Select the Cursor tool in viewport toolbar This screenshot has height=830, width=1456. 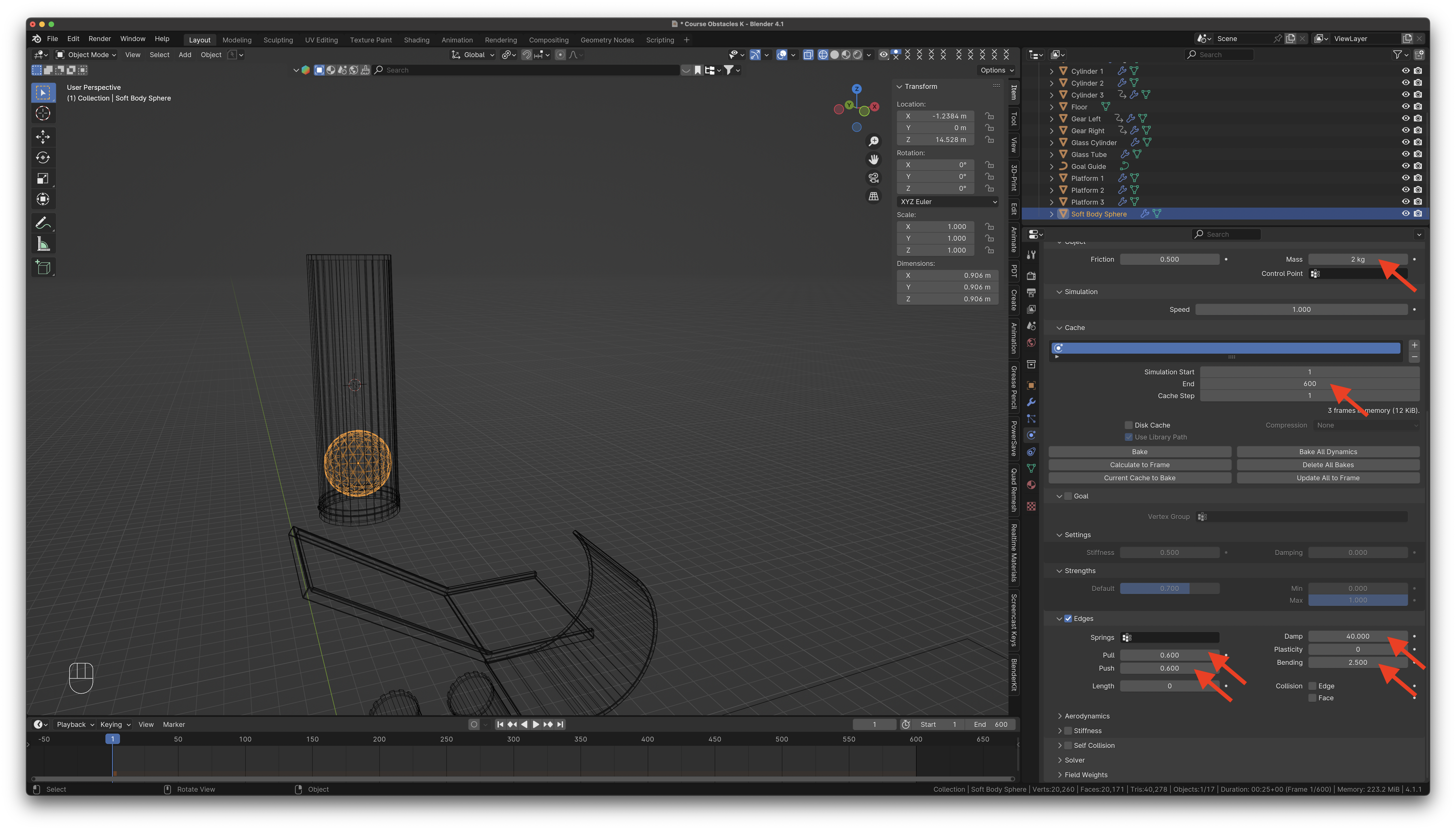43,113
